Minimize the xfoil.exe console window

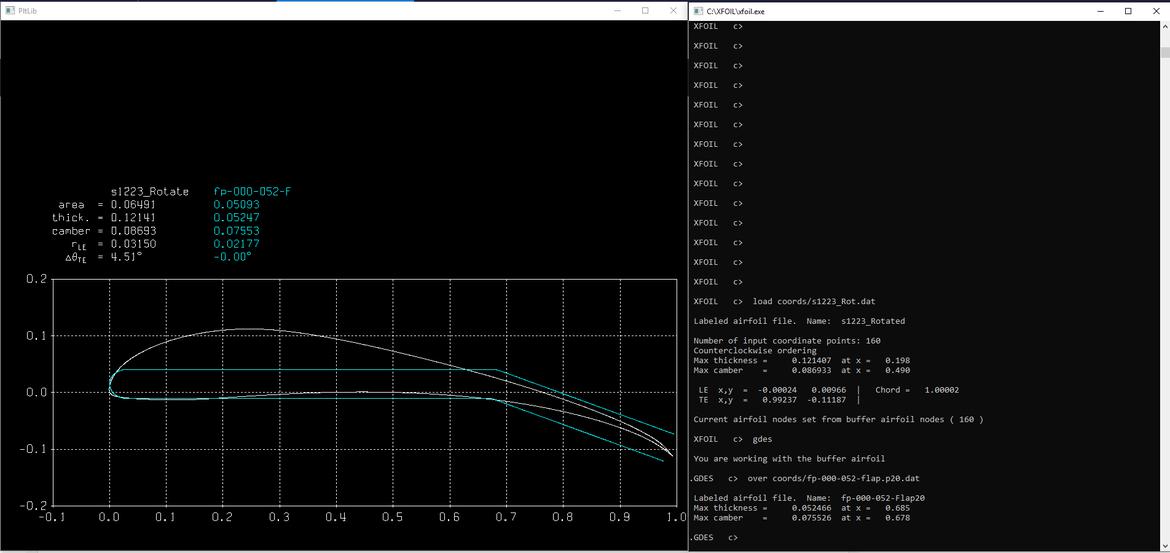pos(1101,10)
